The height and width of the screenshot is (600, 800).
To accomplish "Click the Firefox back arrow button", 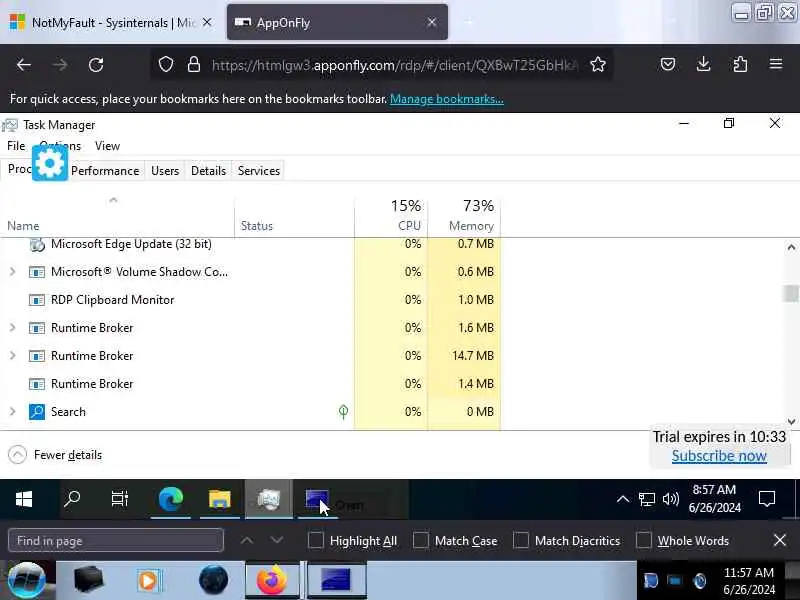I will click(23, 65).
